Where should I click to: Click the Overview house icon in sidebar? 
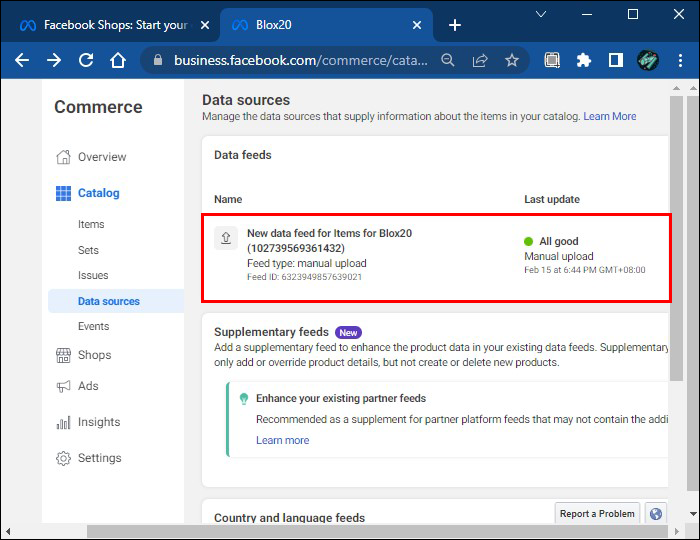[64, 157]
